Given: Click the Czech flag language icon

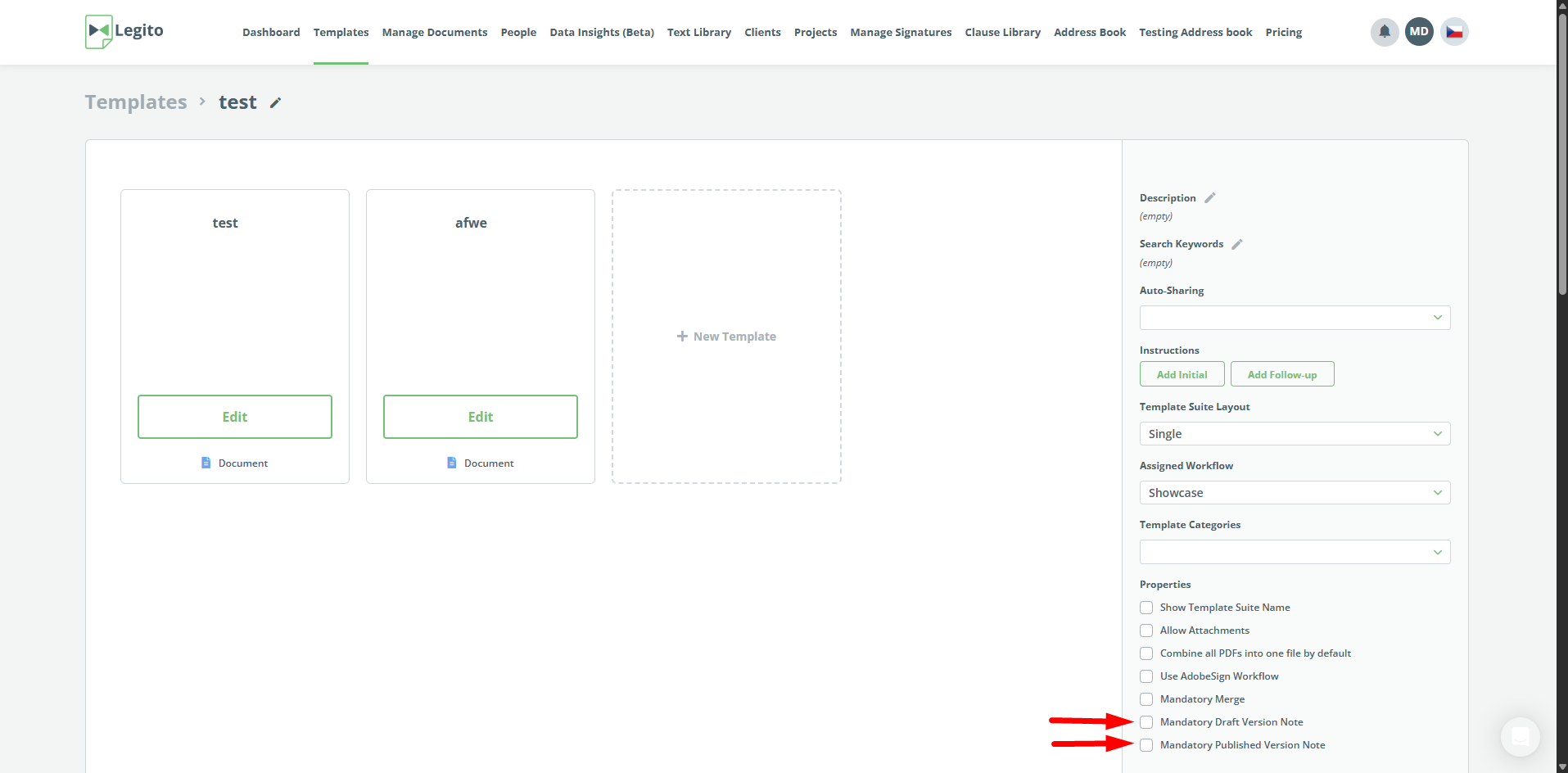Looking at the screenshot, I should click(x=1454, y=32).
